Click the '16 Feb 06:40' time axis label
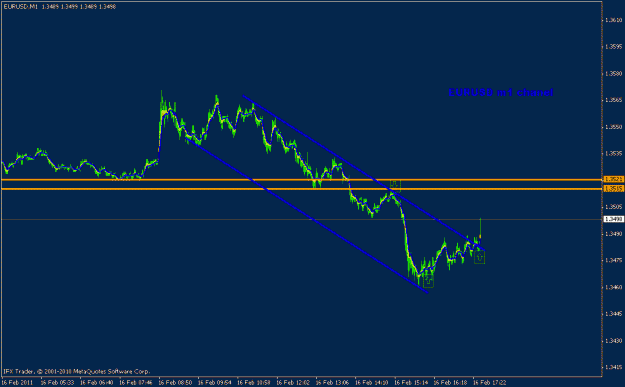 point(96,383)
